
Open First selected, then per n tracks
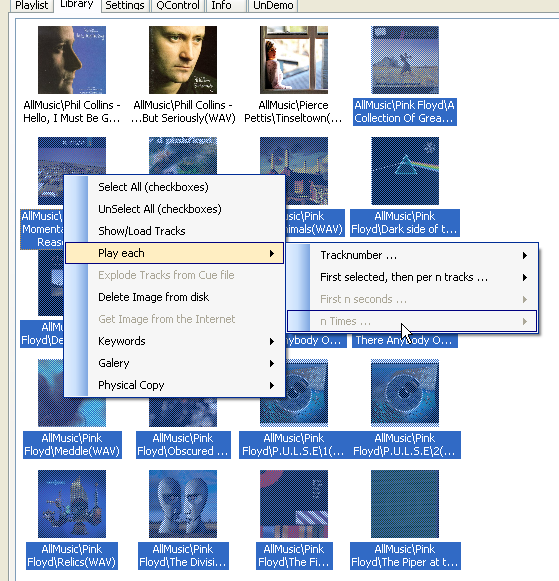point(412,277)
